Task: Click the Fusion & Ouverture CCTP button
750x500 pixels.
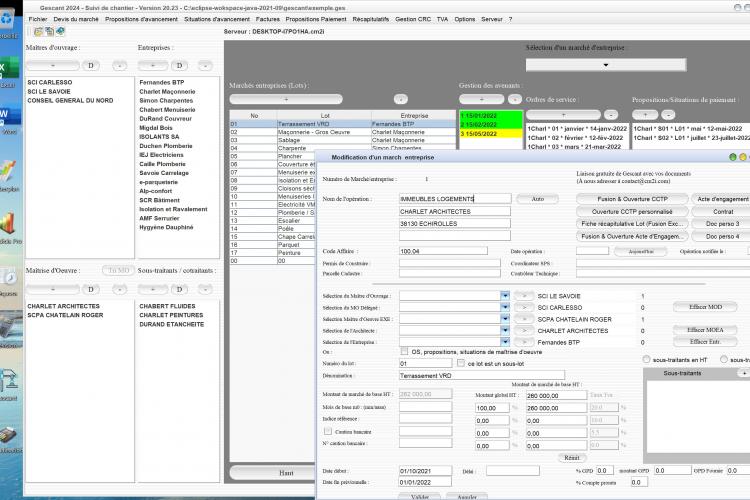Action: (x=632, y=199)
